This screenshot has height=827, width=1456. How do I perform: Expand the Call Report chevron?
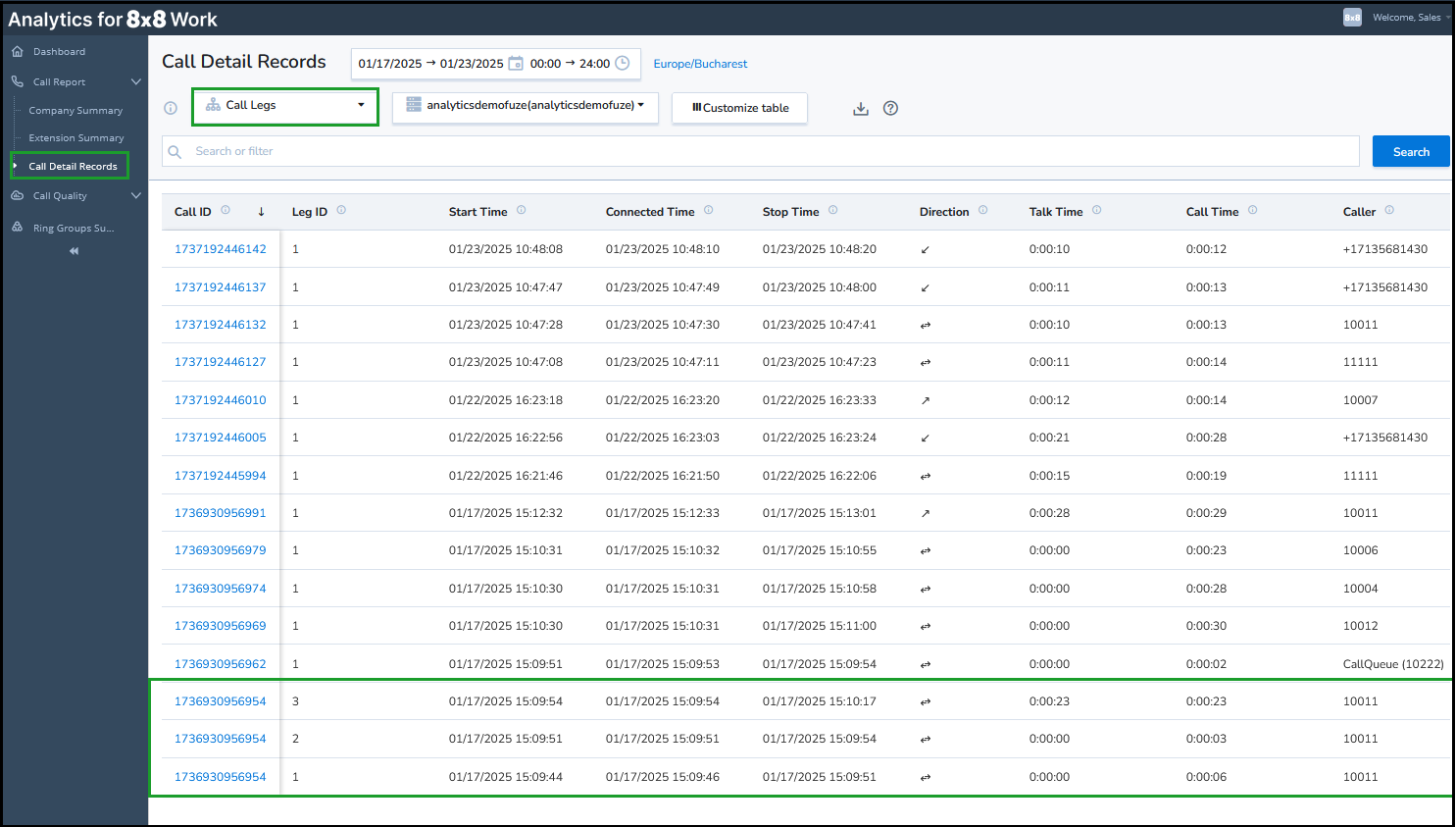136,81
